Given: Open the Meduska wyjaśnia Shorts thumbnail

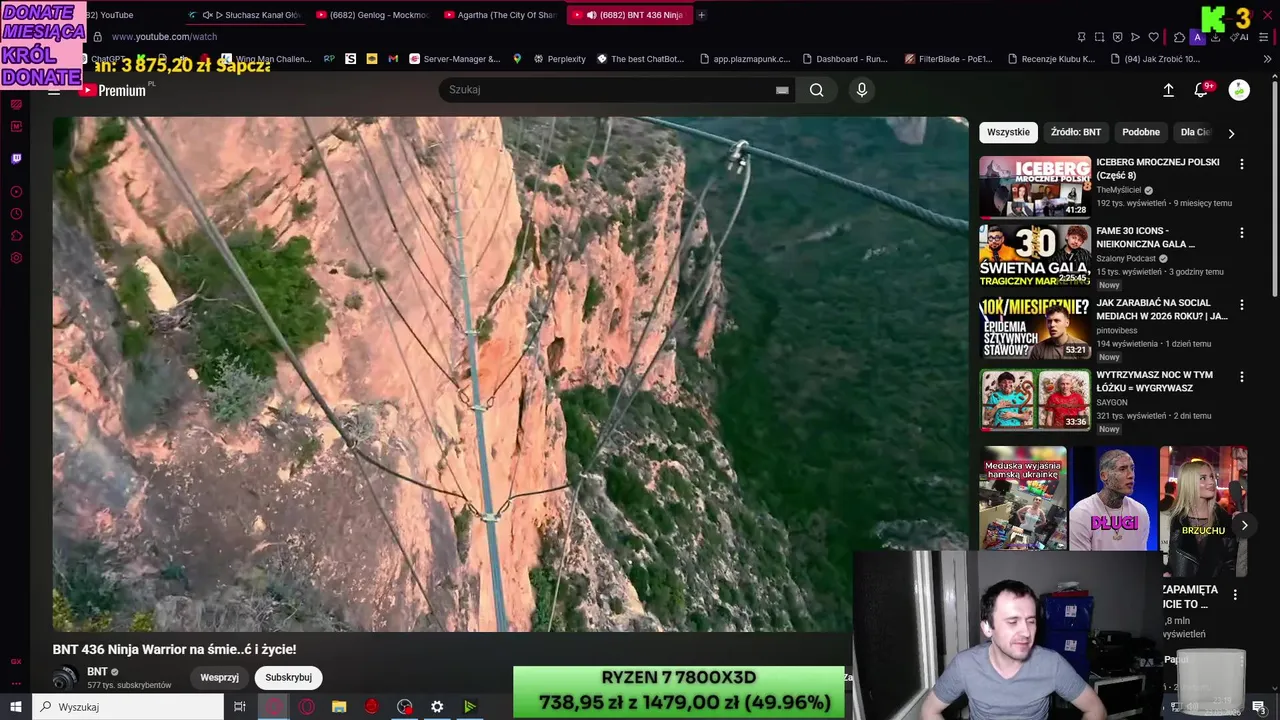Looking at the screenshot, I should (x=1023, y=498).
